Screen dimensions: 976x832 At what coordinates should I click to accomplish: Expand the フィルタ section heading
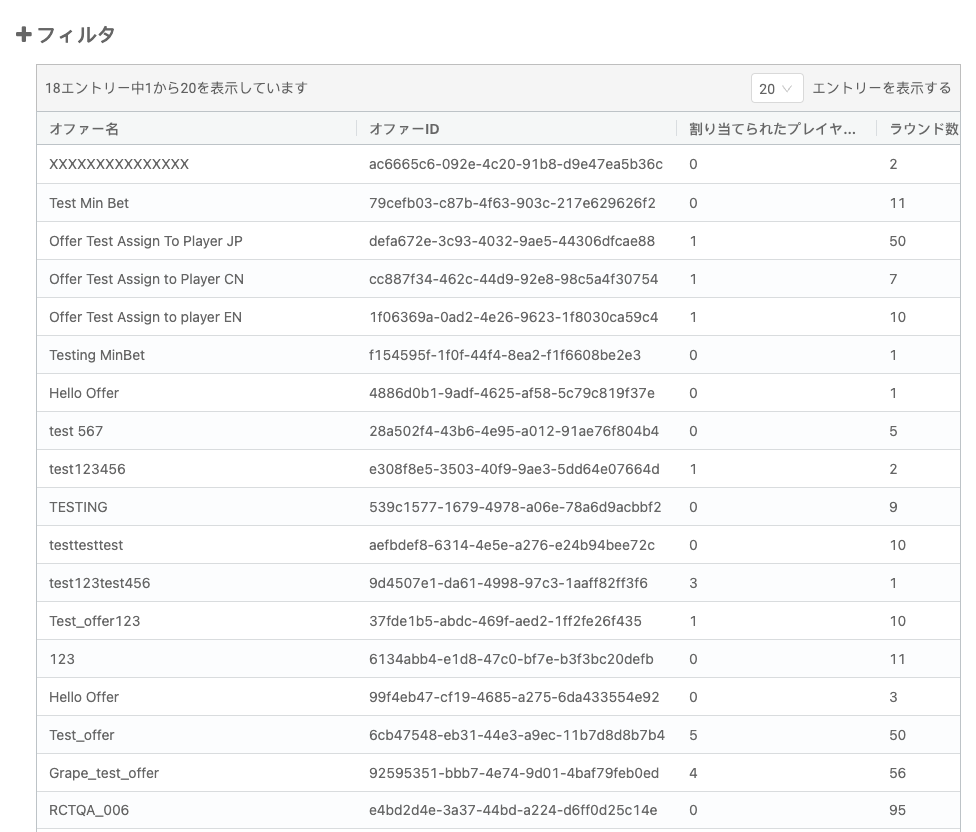tap(76, 35)
